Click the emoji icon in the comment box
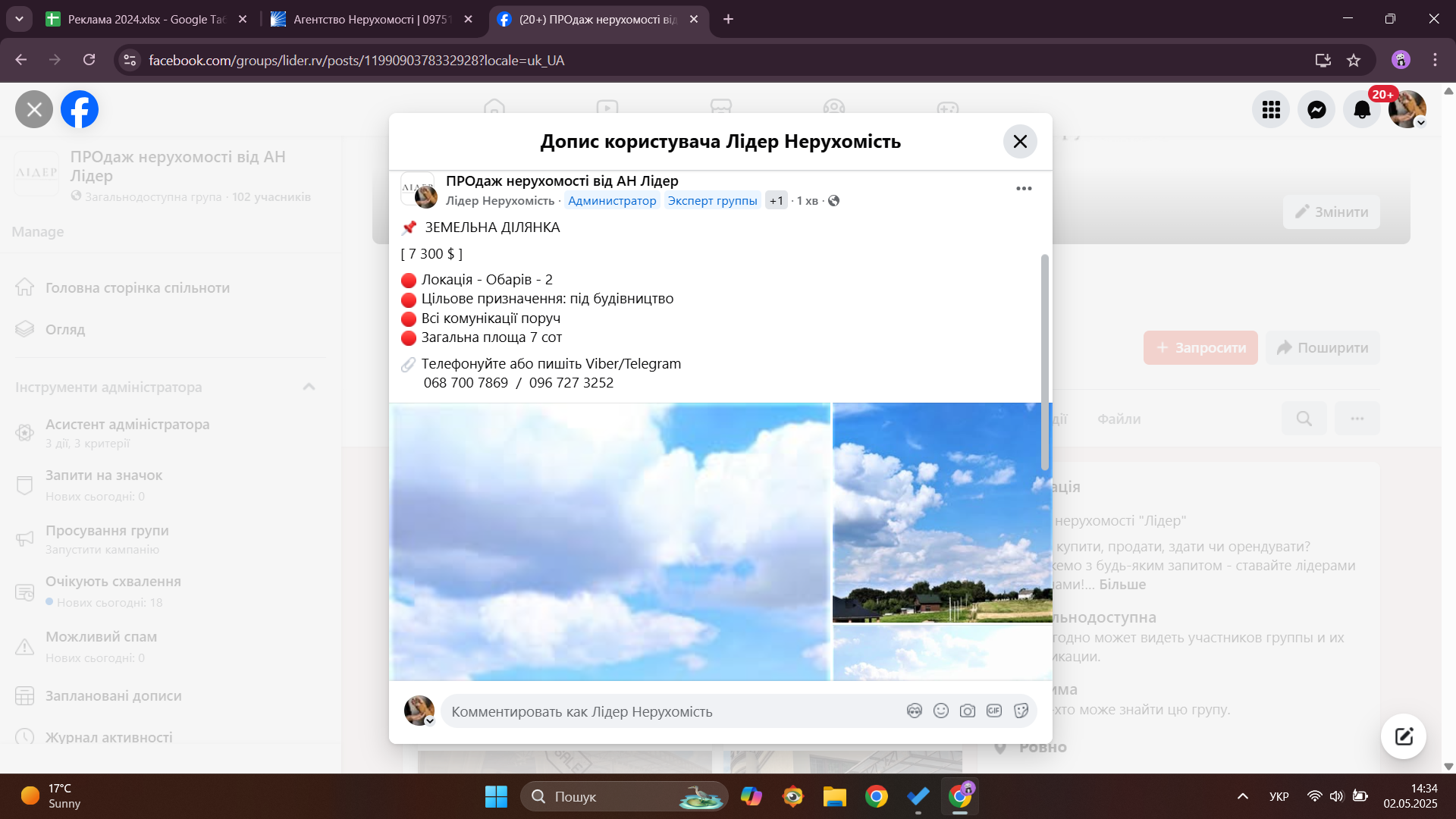This screenshot has width=1456, height=819. [940, 711]
